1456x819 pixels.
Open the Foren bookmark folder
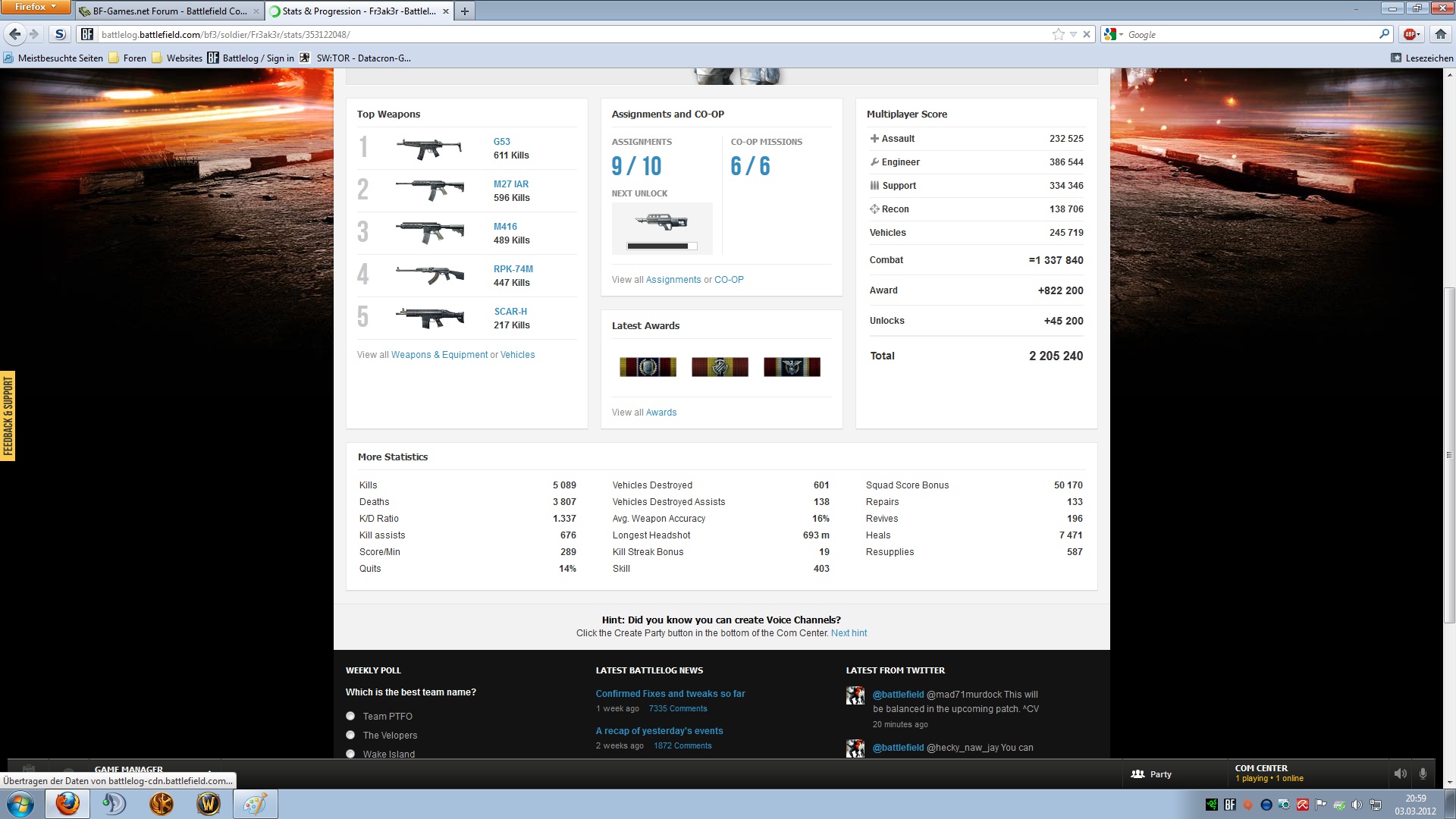(127, 58)
